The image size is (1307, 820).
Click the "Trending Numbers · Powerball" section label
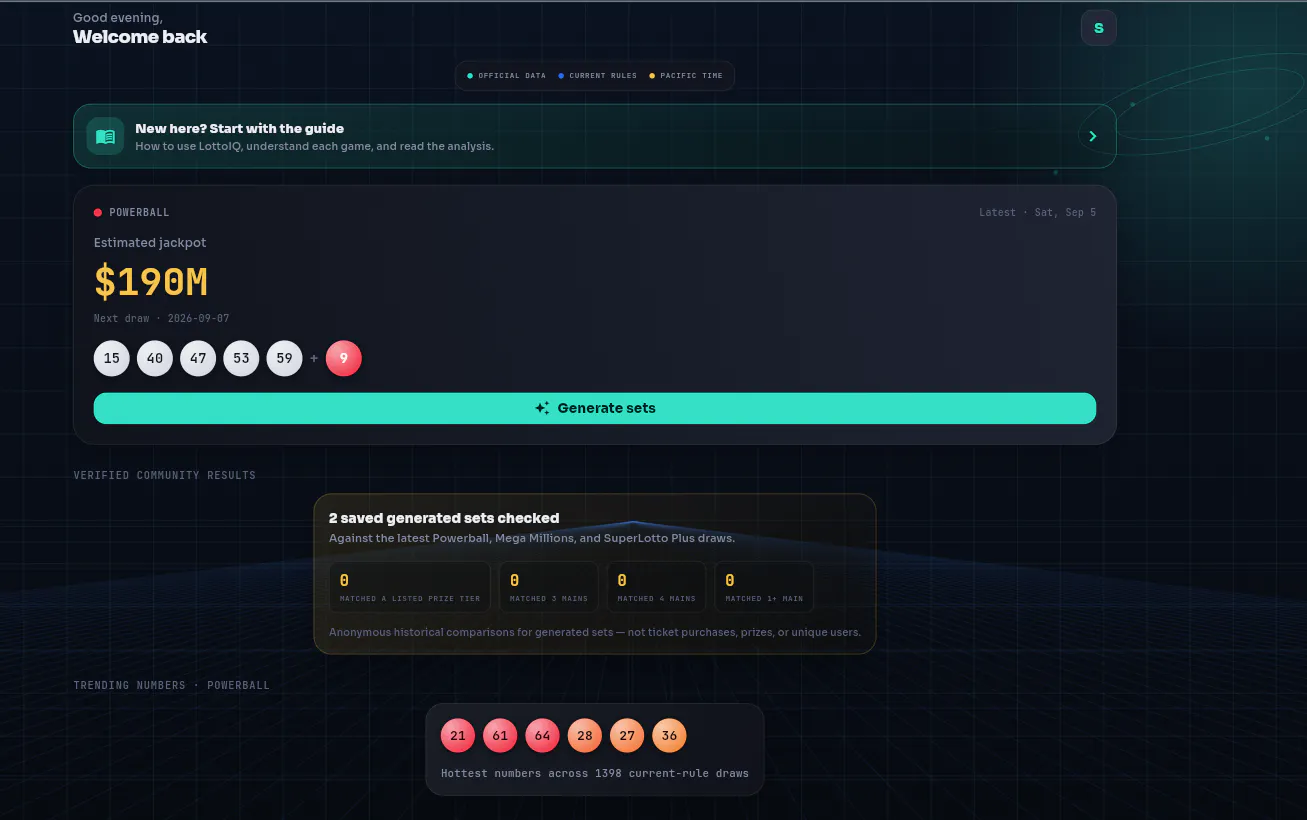(172, 685)
